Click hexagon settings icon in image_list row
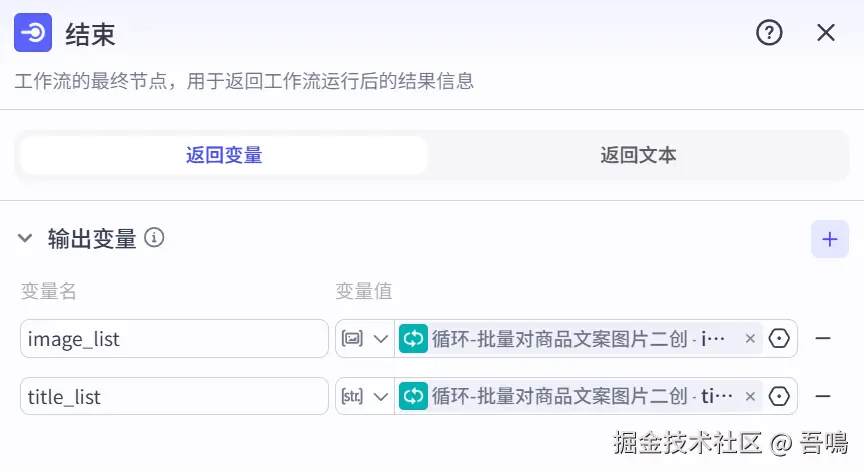The height and width of the screenshot is (472, 864). [x=780, y=339]
